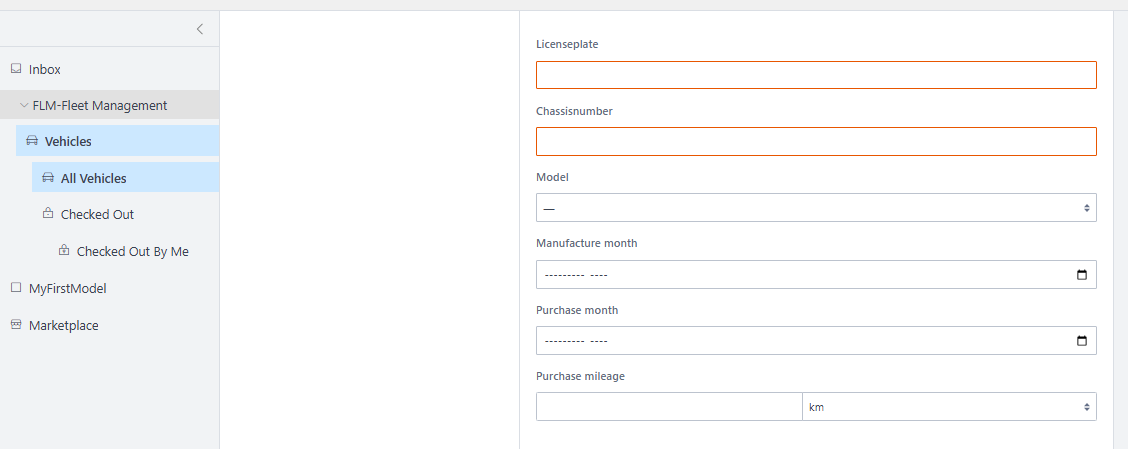Open the Purchase month calendar picker
Viewport: 1128px width, 449px height.
(1081, 341)
